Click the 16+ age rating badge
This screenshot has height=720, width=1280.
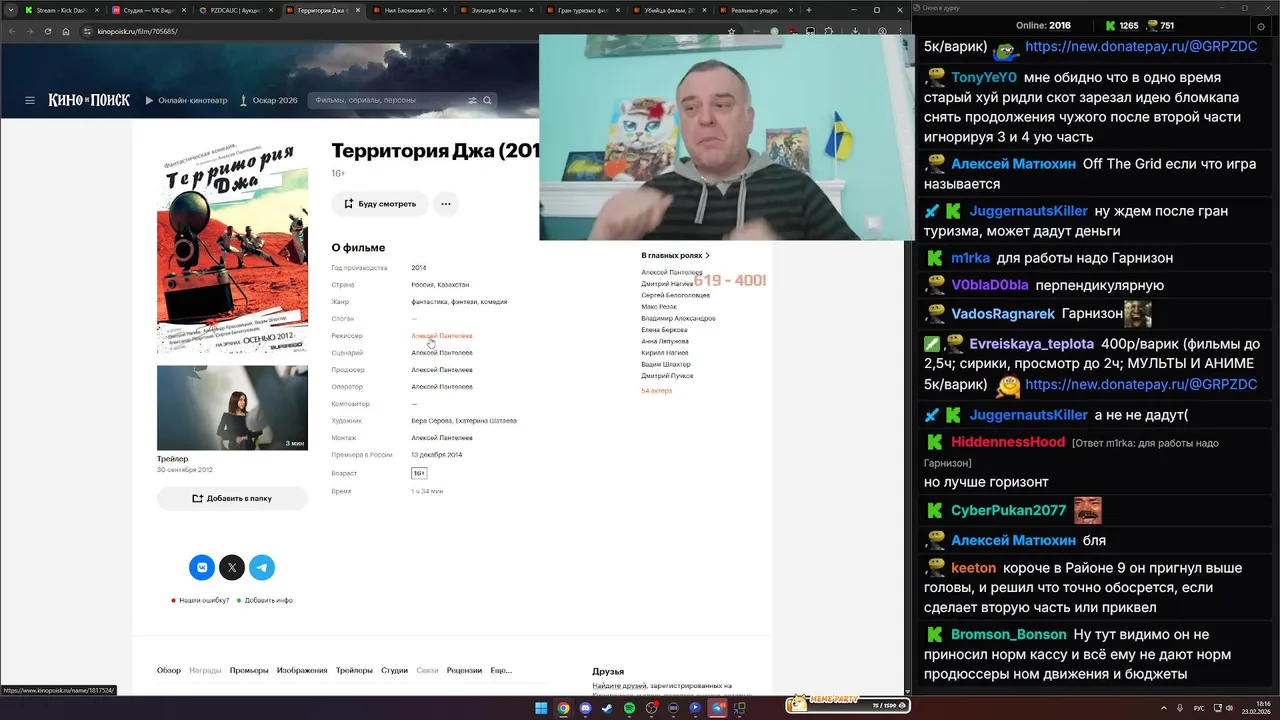[x=419, y=473]
